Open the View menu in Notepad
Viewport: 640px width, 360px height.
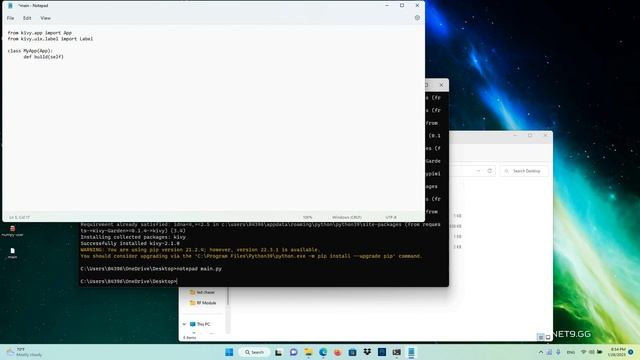(x=45, y=18)
